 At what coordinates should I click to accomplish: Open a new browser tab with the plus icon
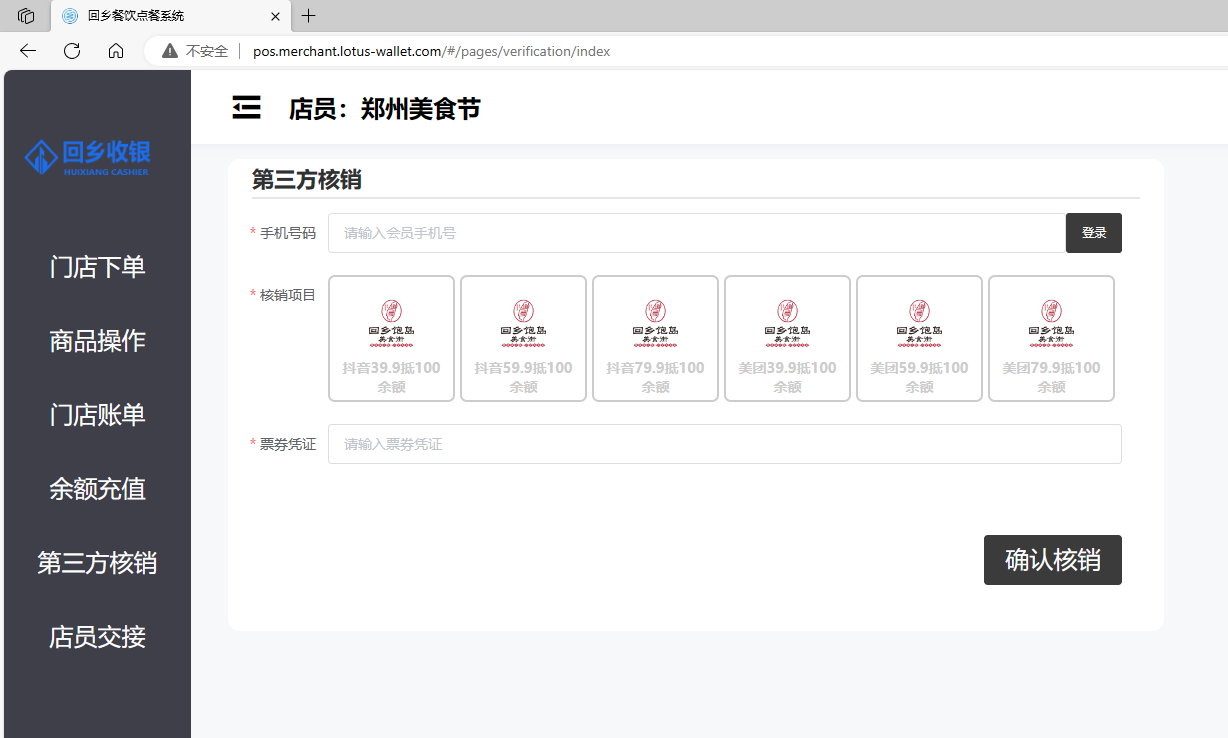click(308, 16)
